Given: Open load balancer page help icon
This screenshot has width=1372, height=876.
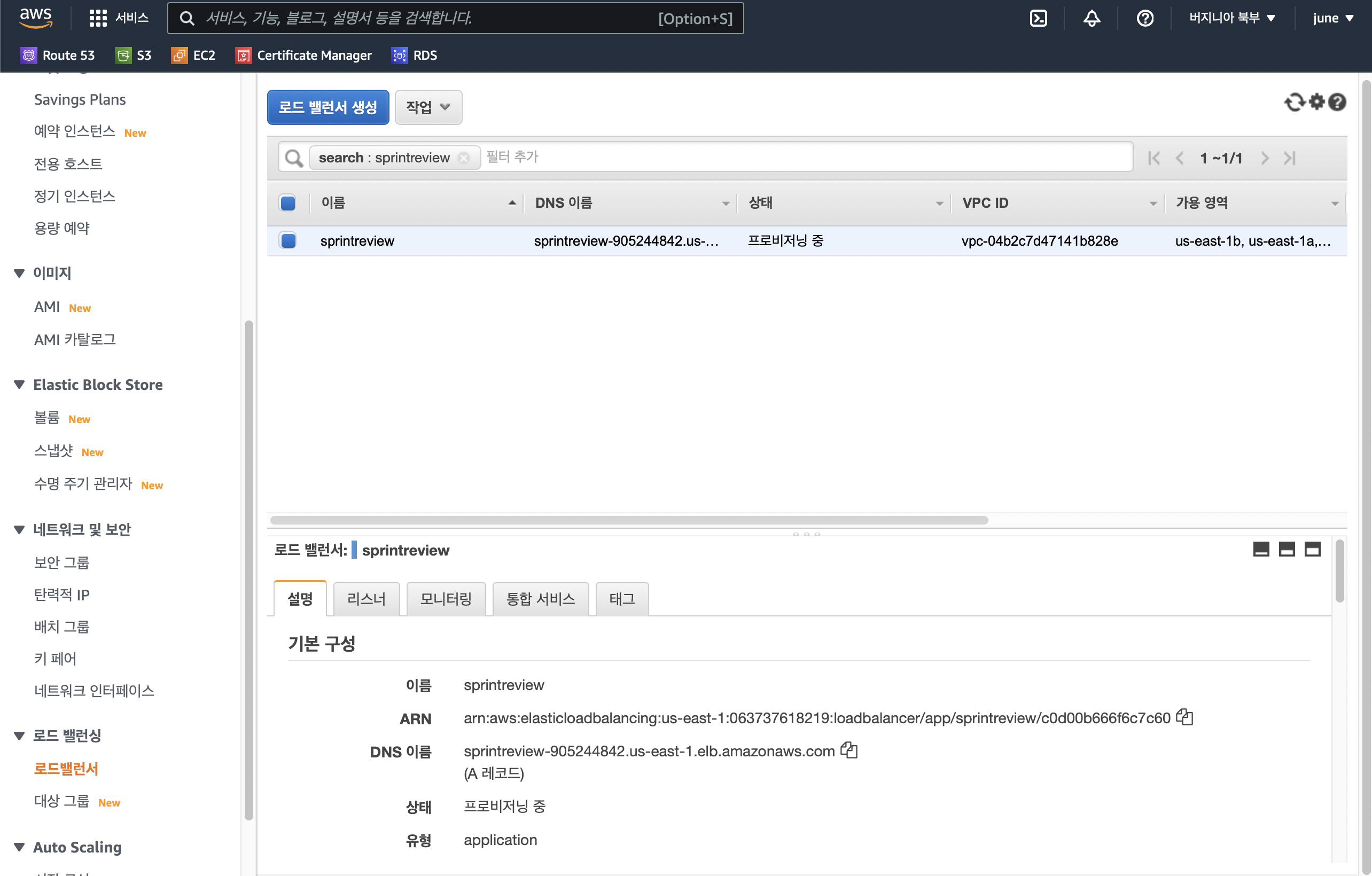Looking at the screenshot, I should [1337, 102].
